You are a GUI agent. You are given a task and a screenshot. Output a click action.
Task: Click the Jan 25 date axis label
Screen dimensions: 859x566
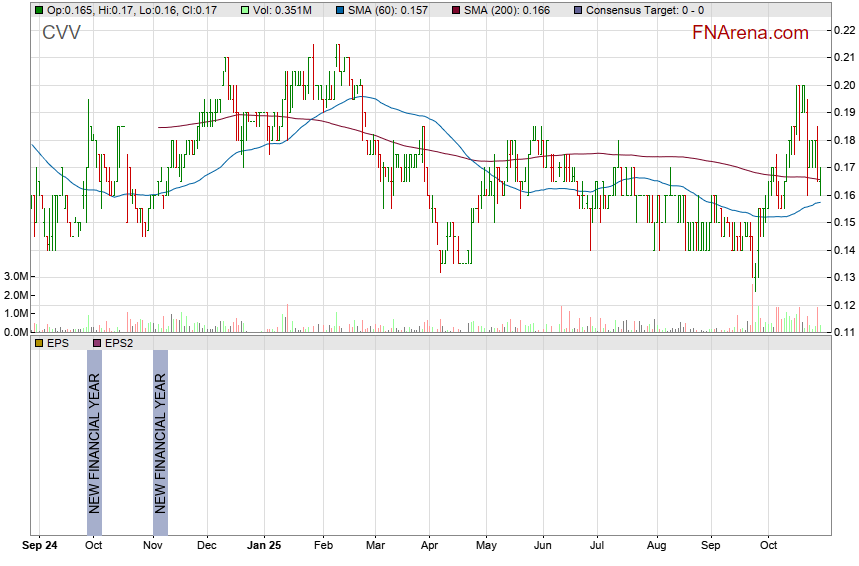click(265, 547)
